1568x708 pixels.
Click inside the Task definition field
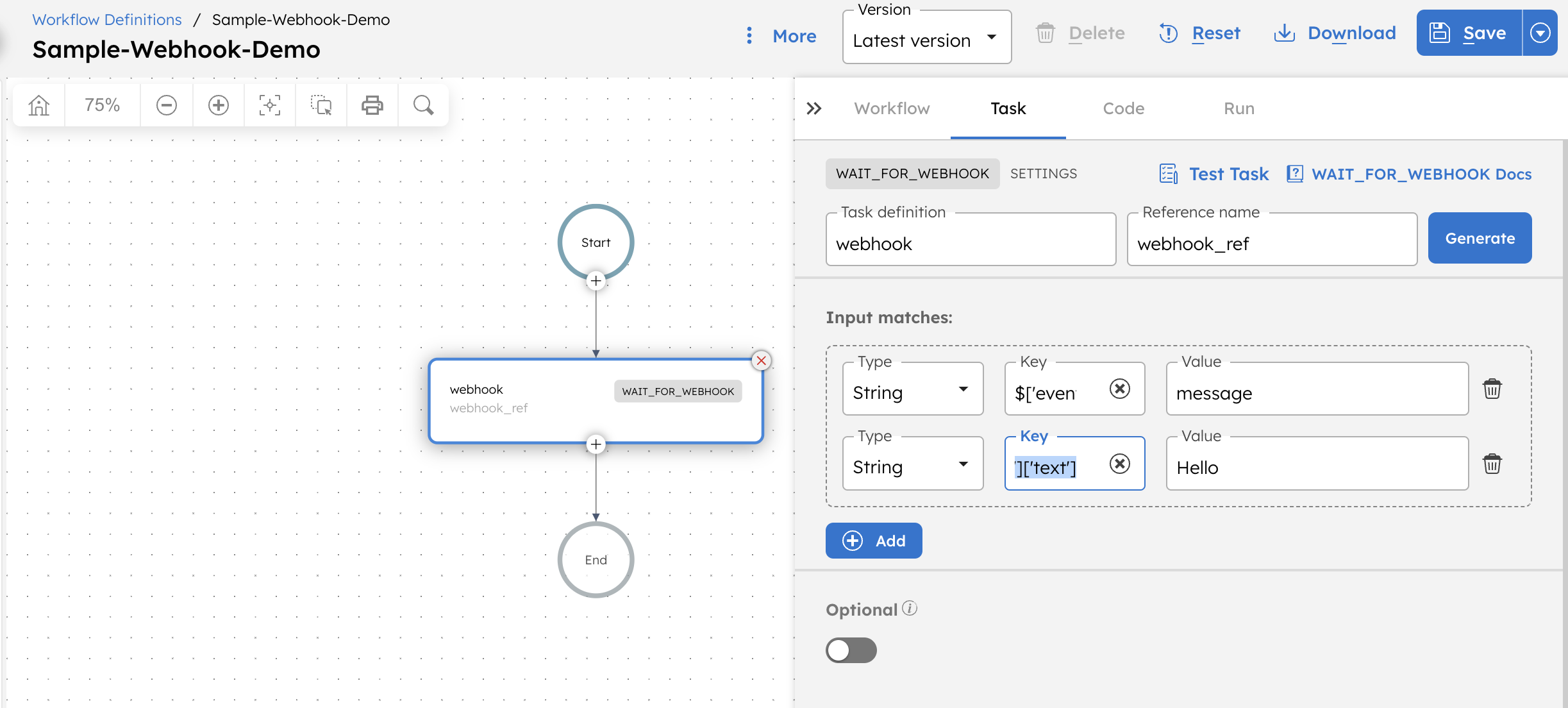969,243
